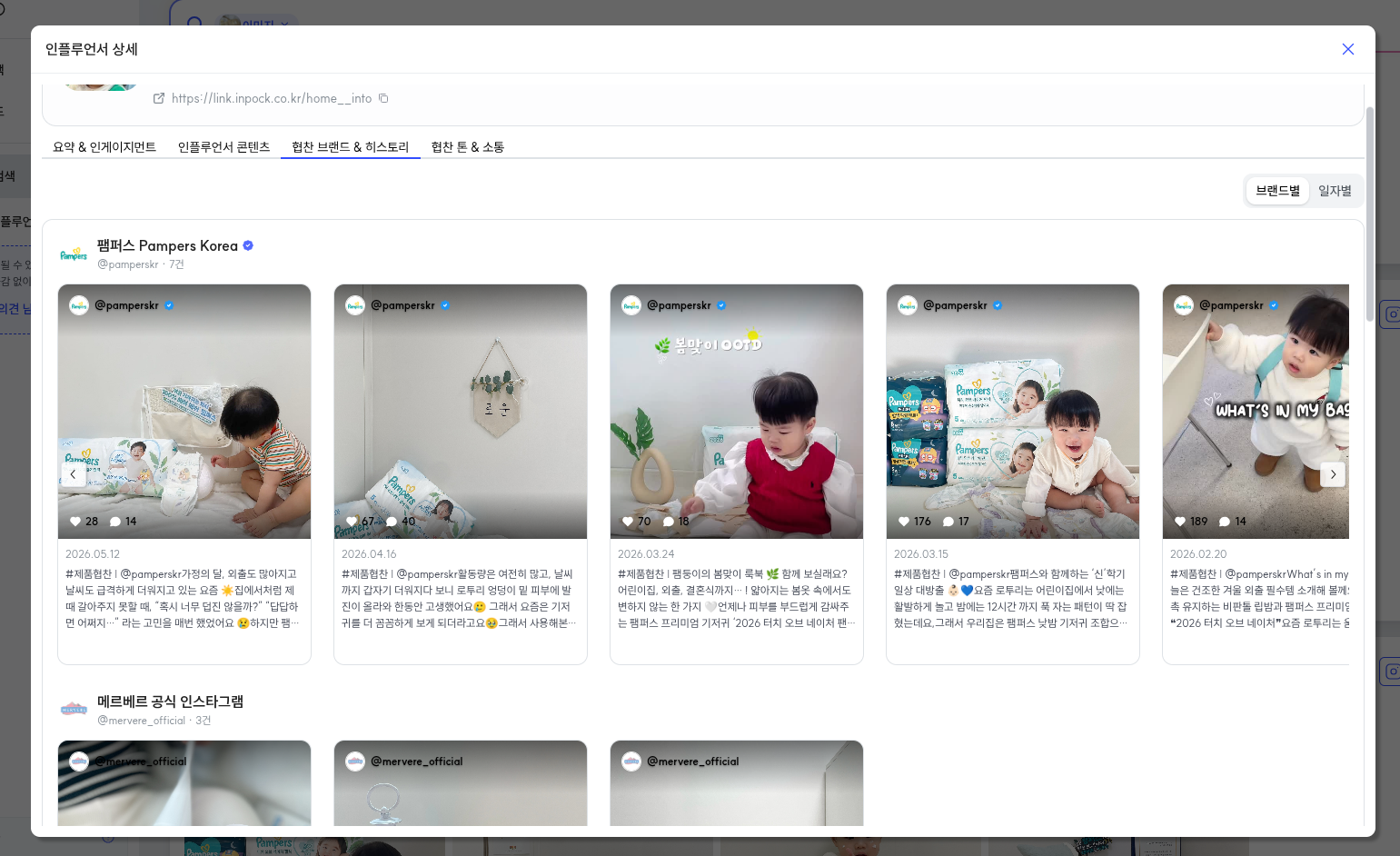Open third @mervere_official post thumbnail
The height and width of the screenshot is (856, 1400).
tap(737, 783)
